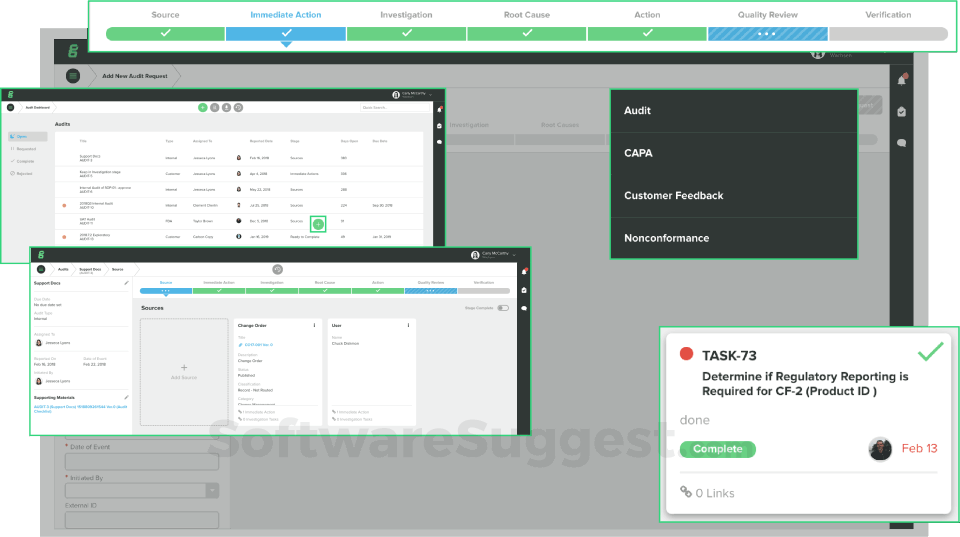Click the green checkmark on TASK-73 card
960x537 pixels.
tap(931, 351)
